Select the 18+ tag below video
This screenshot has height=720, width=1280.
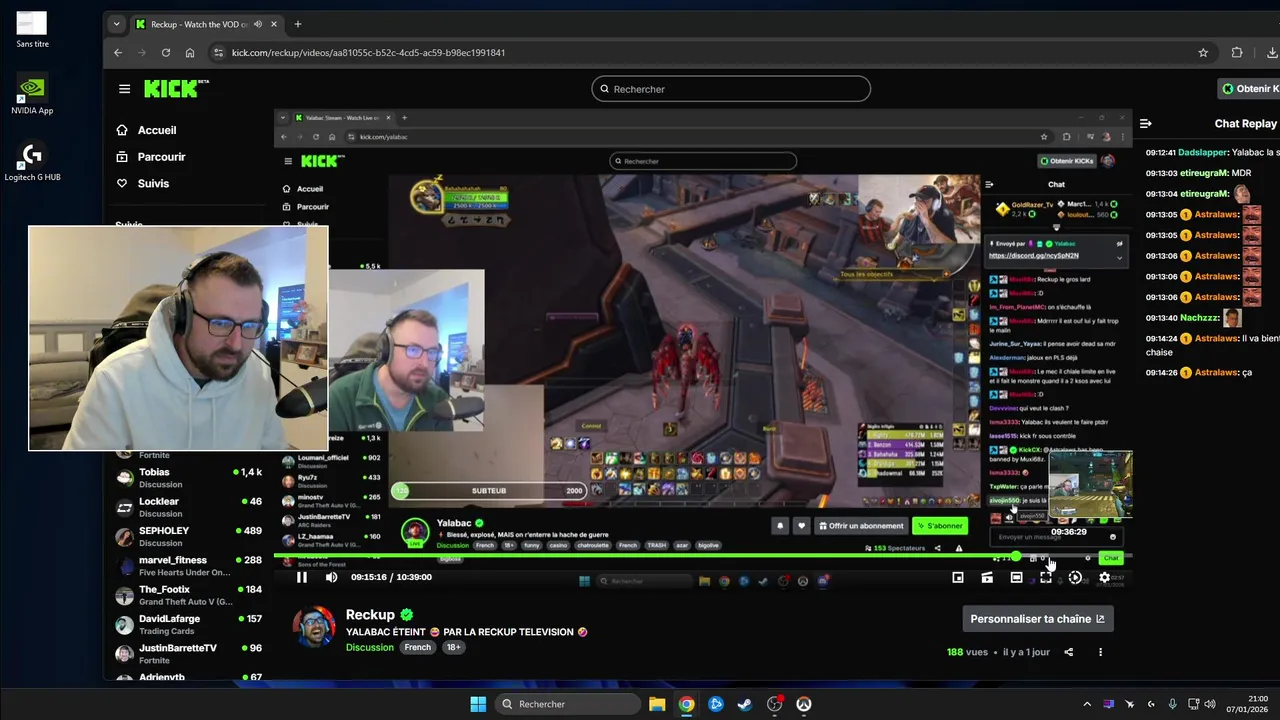pos(453,647)
